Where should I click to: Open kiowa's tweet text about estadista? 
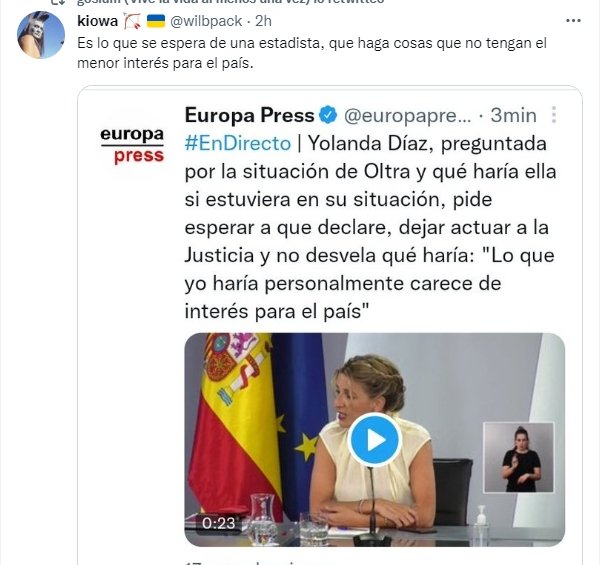(x=312, y=53)
